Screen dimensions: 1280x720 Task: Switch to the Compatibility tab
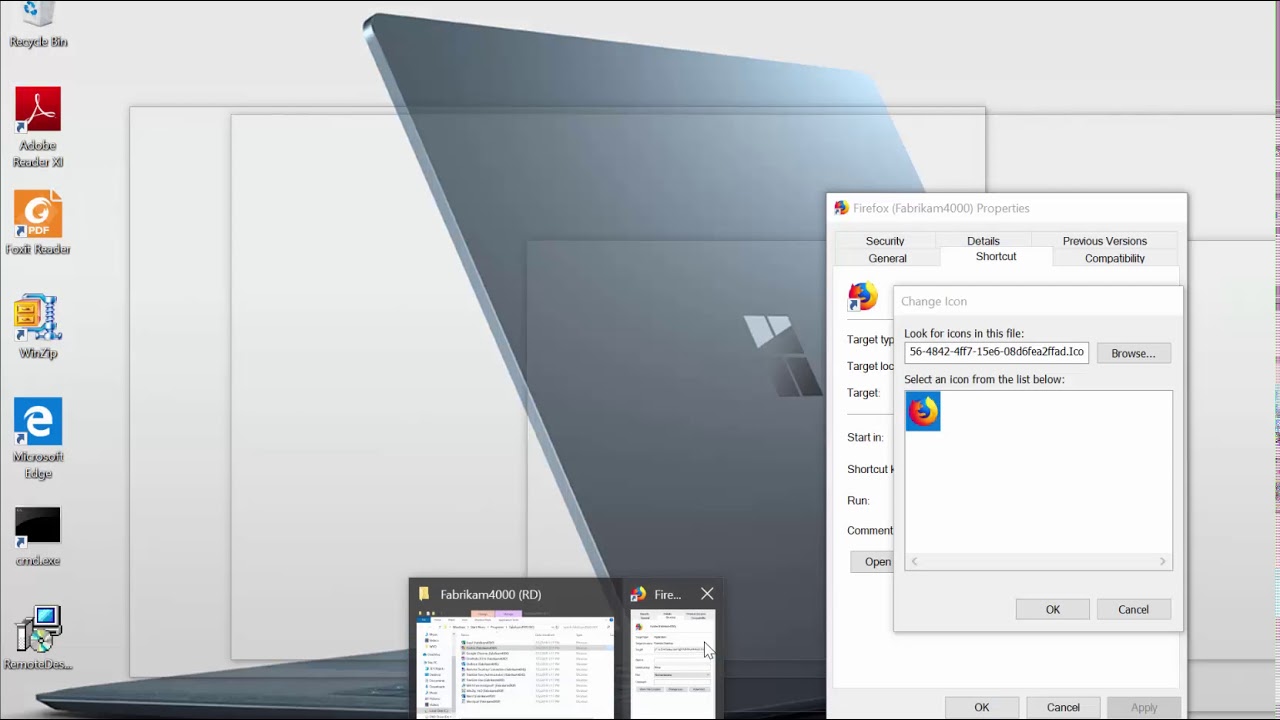click(1115, 258)
